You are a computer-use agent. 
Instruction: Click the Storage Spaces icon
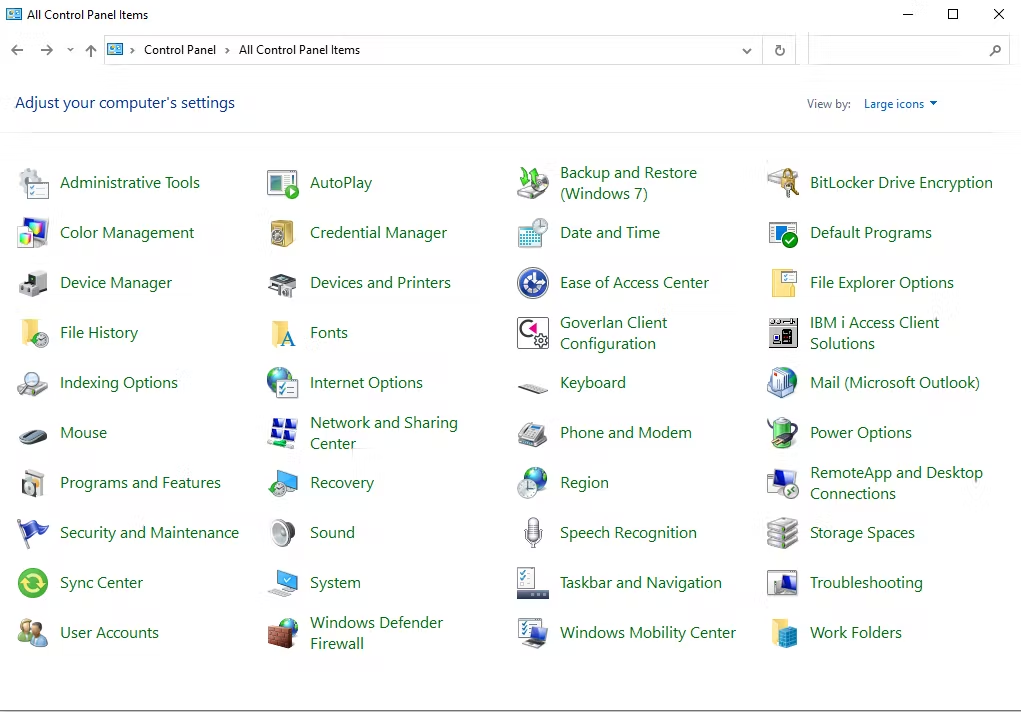tap(783, 533)
